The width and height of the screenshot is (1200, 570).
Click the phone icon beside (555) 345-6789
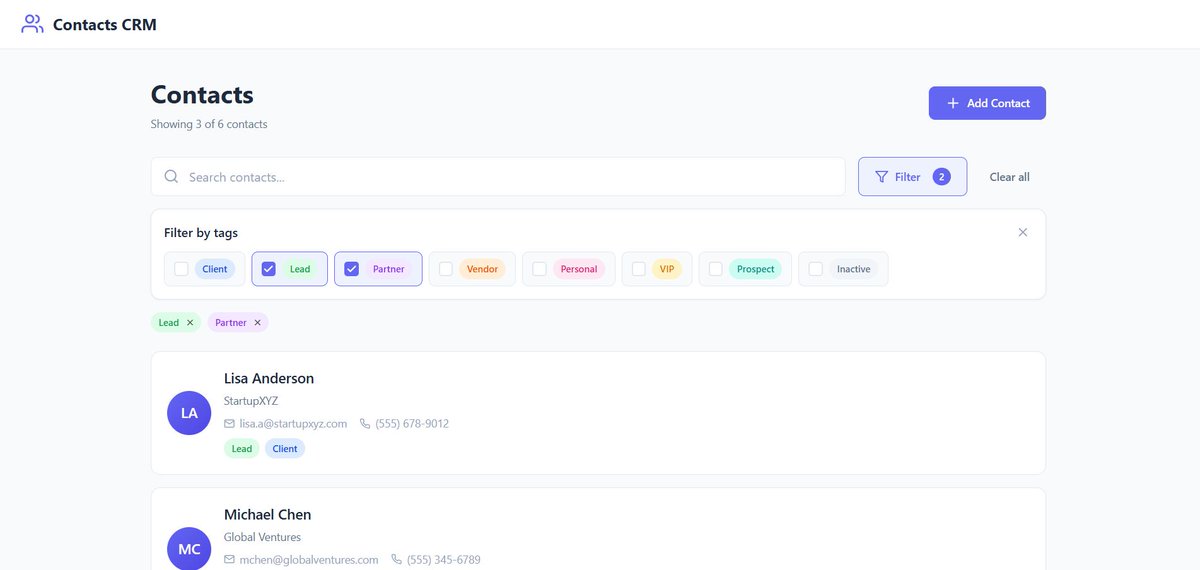coord(397,560)
